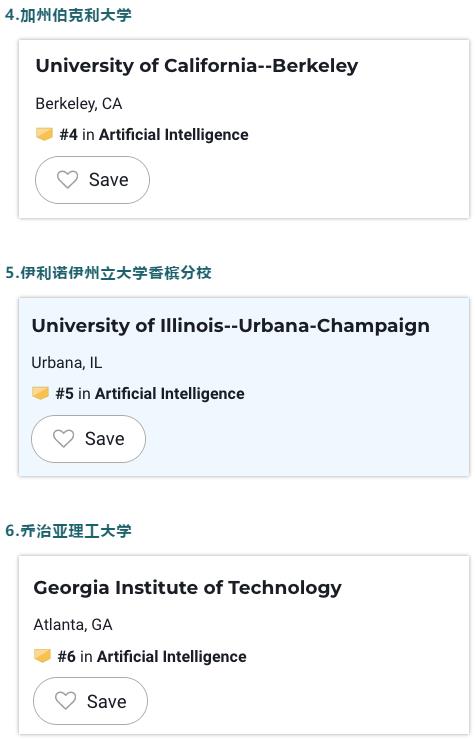Click the heading 6.乔治亚理工大学
Viewport: 475px width, 739px height.
68,531
